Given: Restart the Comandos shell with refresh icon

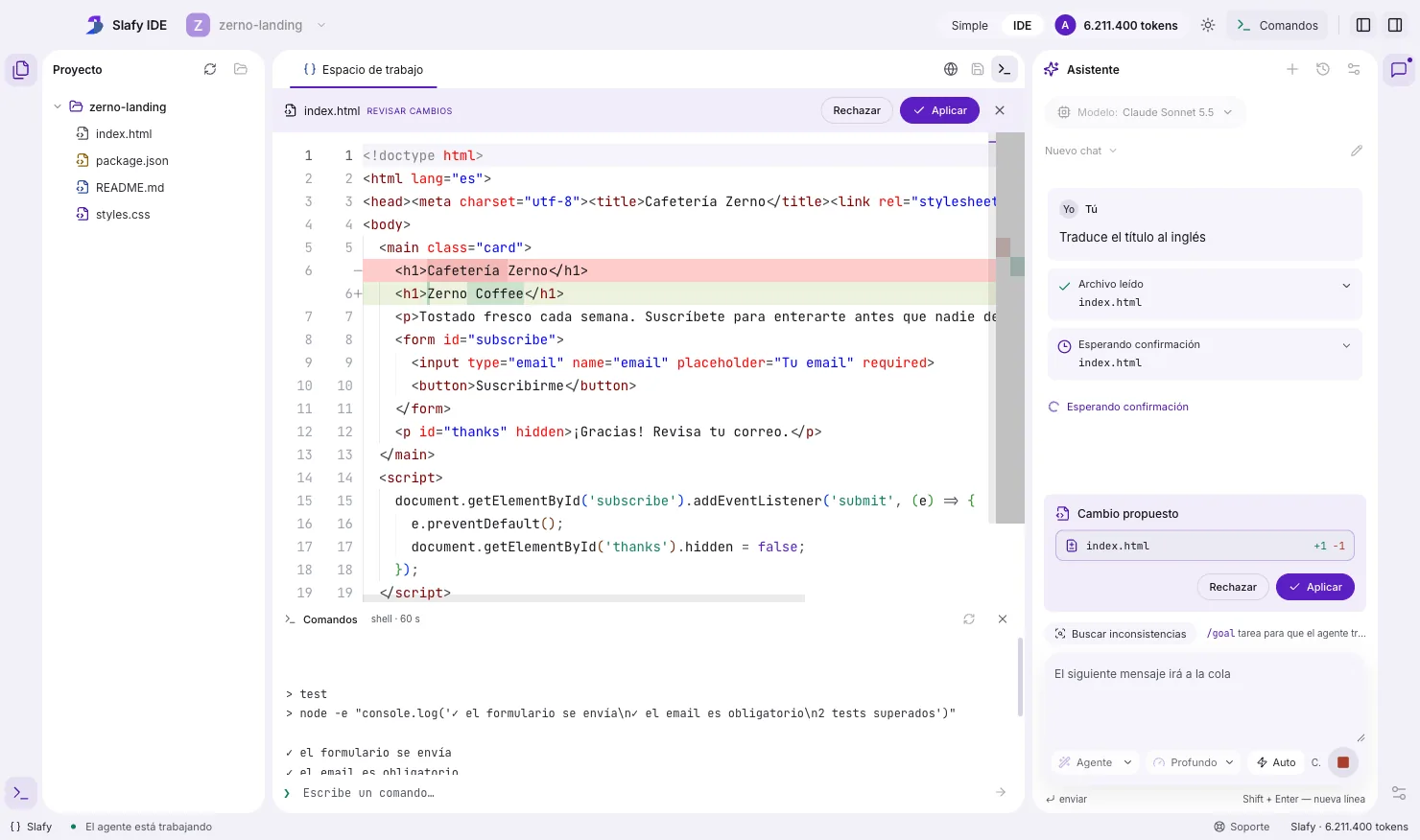Looking at the screenshot, I should [x=969, y=619].
